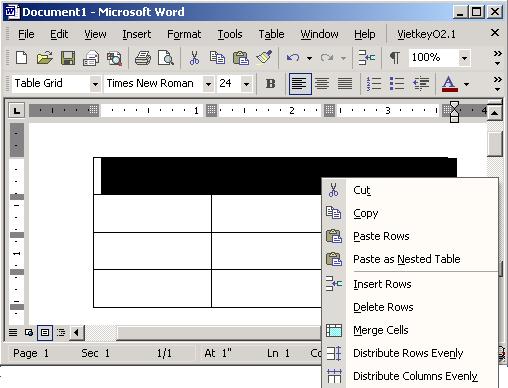Screen dimensions: 508x388
Task: Toggle Show/Hide paragraph marks
Action: [395, 58]
